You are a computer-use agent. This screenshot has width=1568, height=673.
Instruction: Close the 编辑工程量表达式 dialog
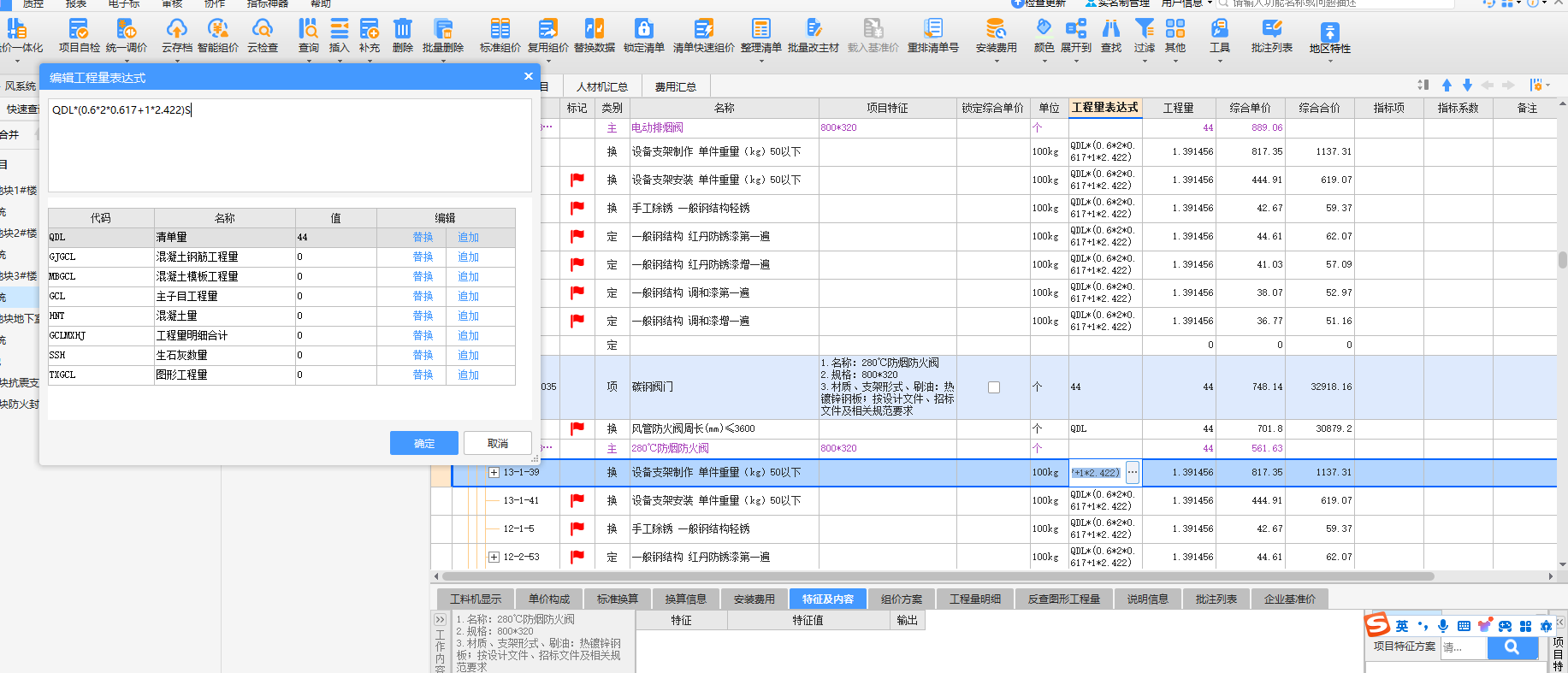tap(528, 77)
